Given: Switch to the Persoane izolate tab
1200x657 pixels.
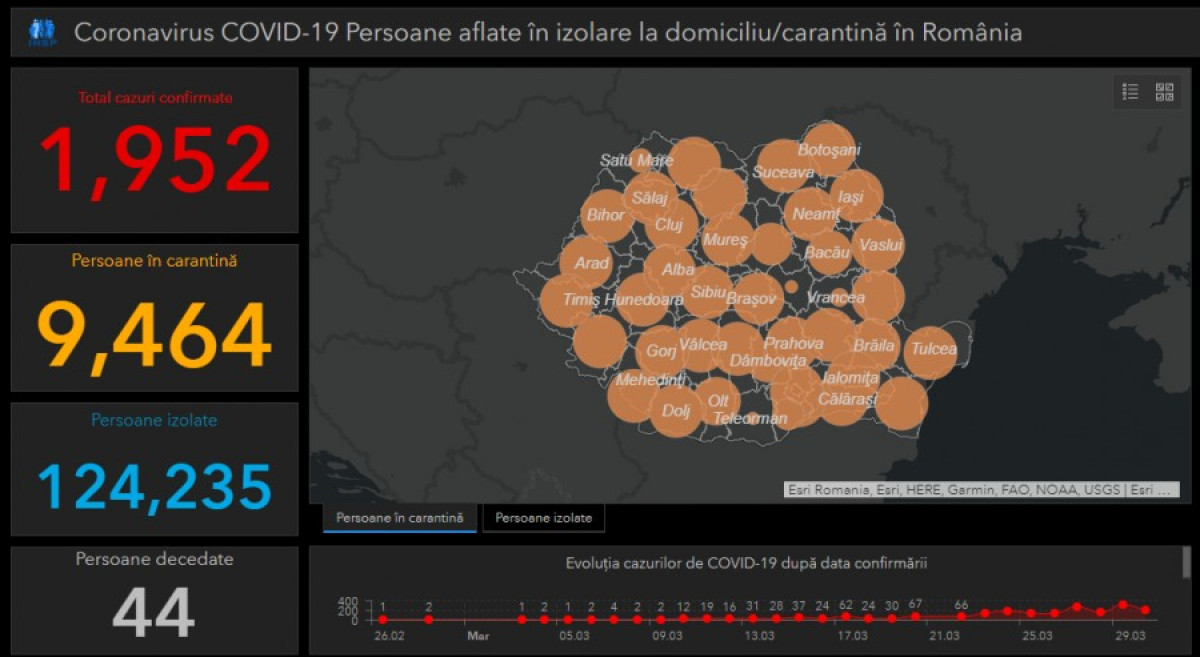Looking at the screenshot, I should pyautogui.click(x=543, y=518).
